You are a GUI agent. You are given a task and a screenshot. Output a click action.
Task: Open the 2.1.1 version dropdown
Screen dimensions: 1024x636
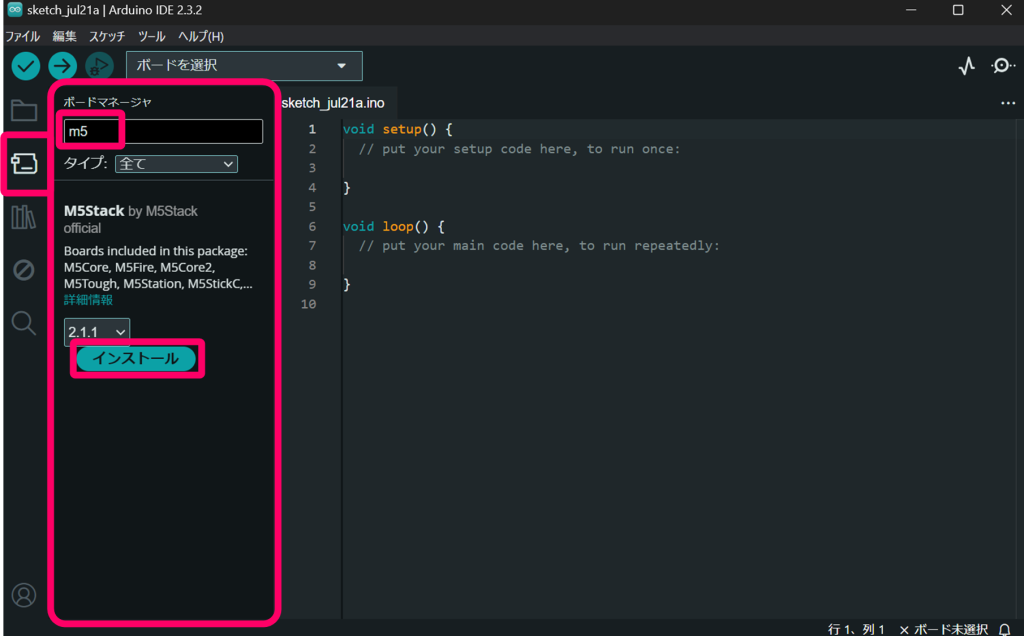tap(97, 332)
